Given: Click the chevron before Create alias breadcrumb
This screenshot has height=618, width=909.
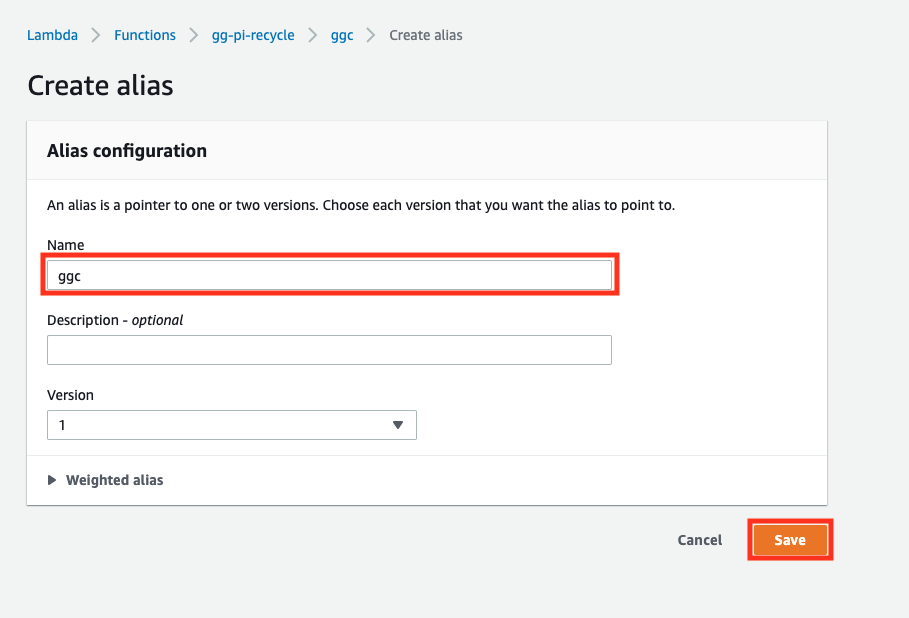Looking at the screenshot, I should (x=371, y=35).
